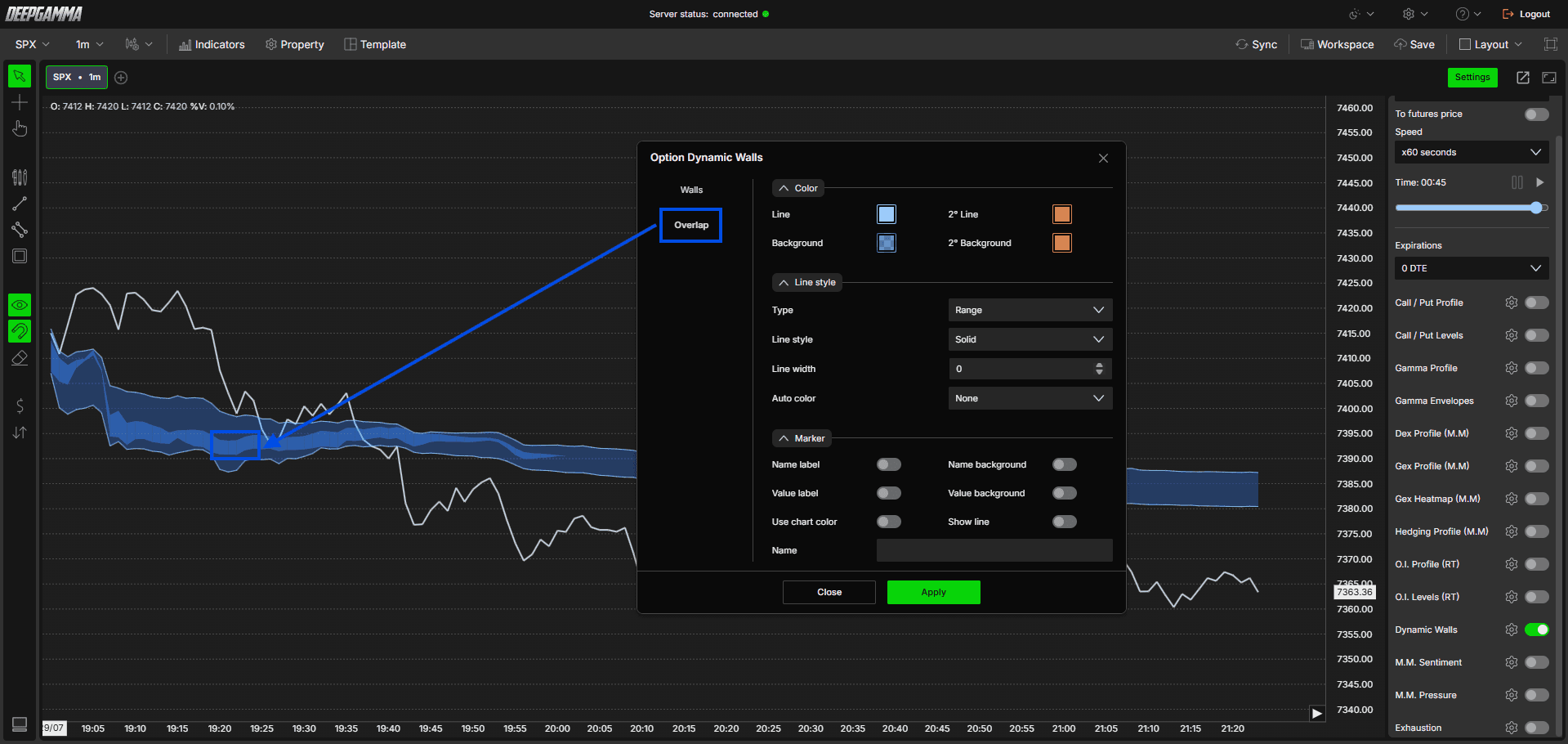Select the Overlap tab in dialog

coord(691,225)
